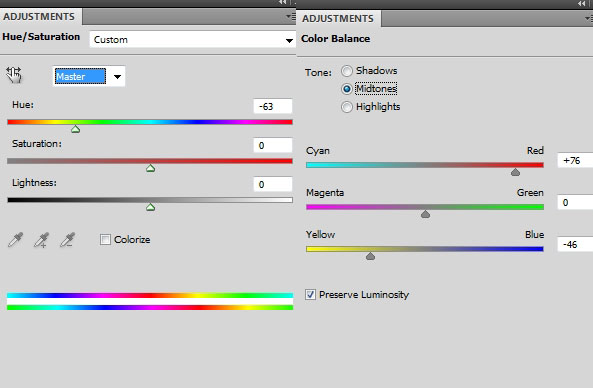Click the Hue value field showing -63
The image size is (593, 388).
click(x=273, y=106)
